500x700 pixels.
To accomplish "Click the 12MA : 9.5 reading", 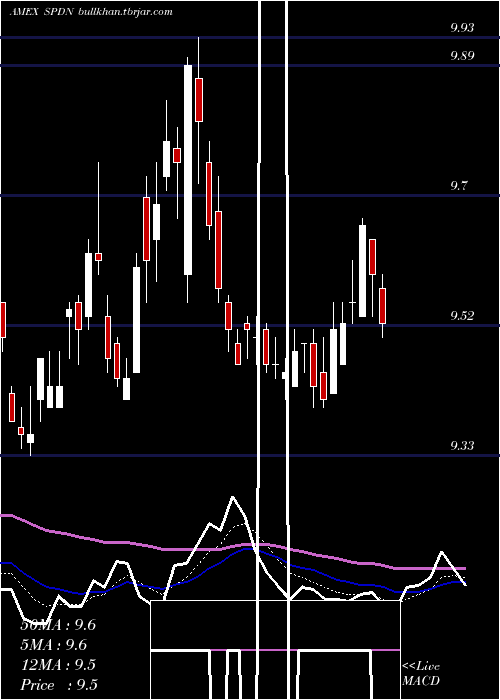I will coord(58,665).
